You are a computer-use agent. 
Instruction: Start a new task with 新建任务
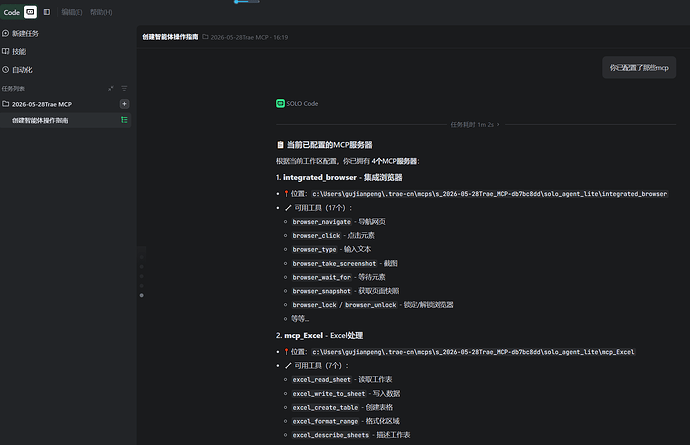click(x=25, y=33)
